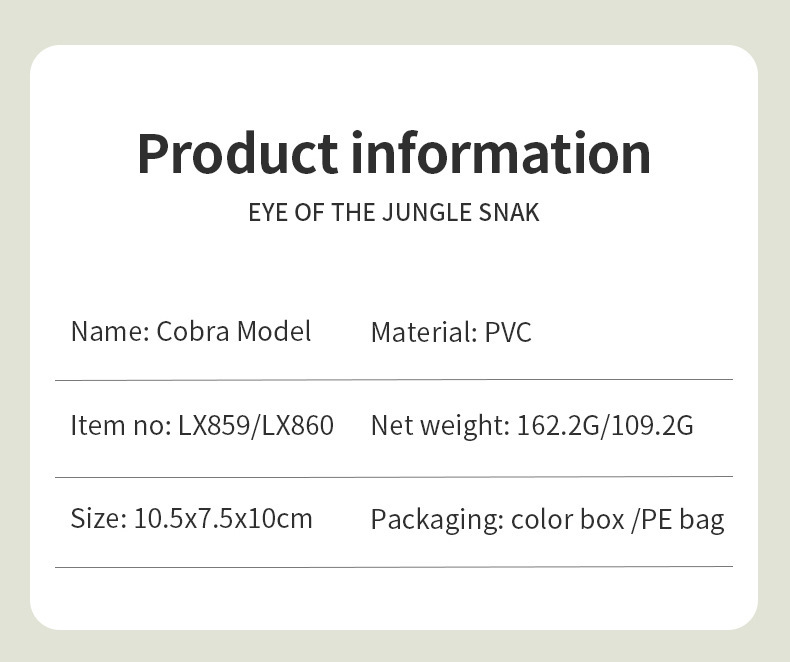
Task: Select the item number "LX859"
Action: (x=214, y=425)
